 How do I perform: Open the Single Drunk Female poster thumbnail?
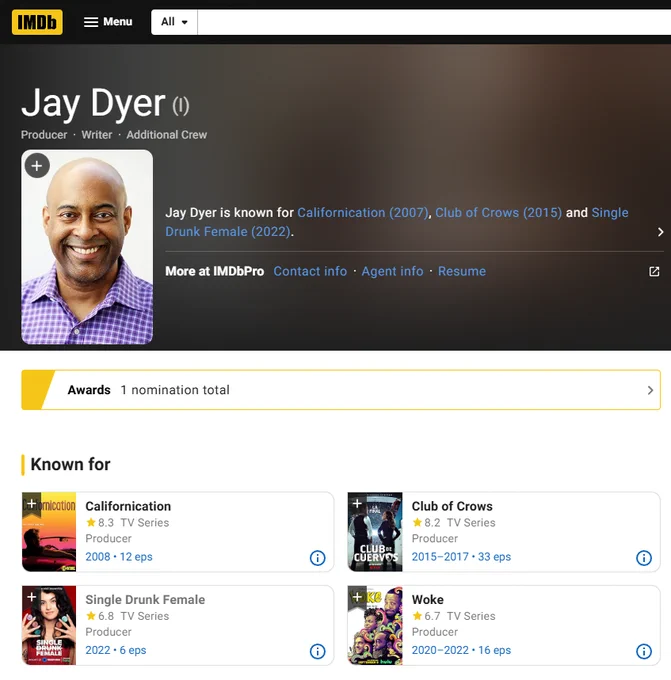[49, 625]
